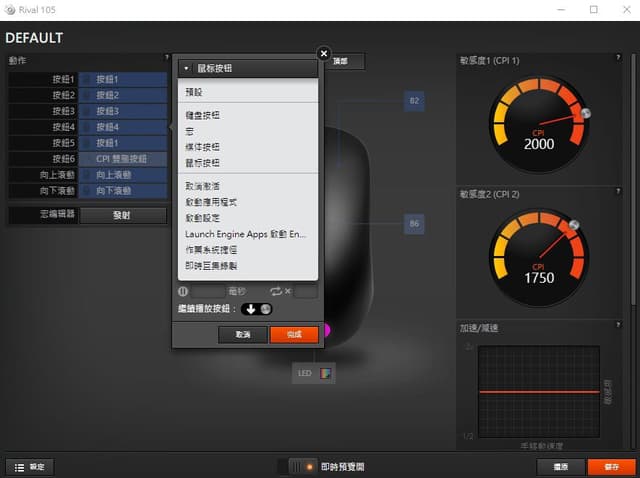Select 媒体按鈕 from the action list
Image resolution: width=640 pixels, height=478 pixels.
click(248, 147)
